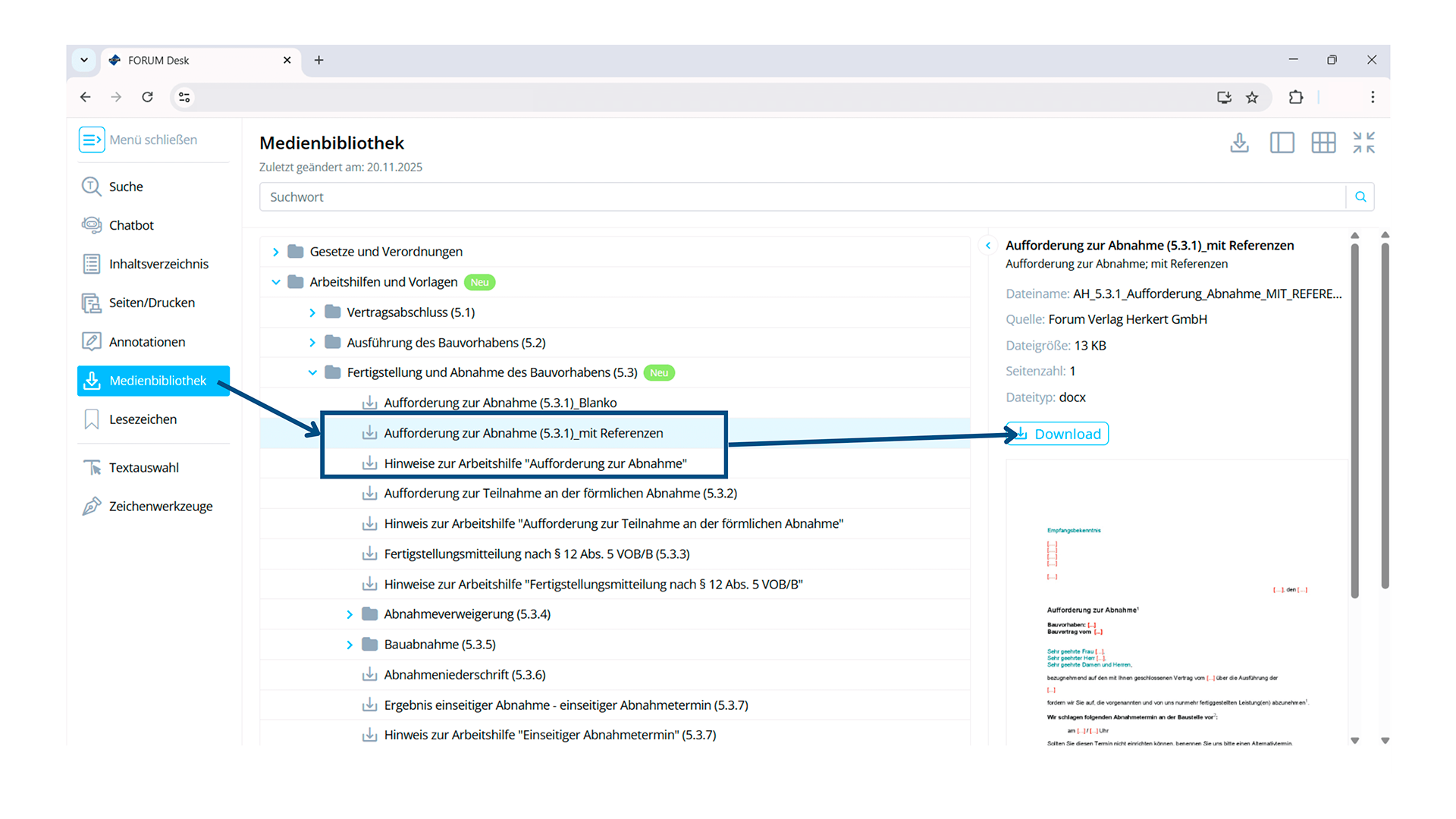Switch to the grid view icon
This screenshot has width=1456, height=819.
[1323, 143]
